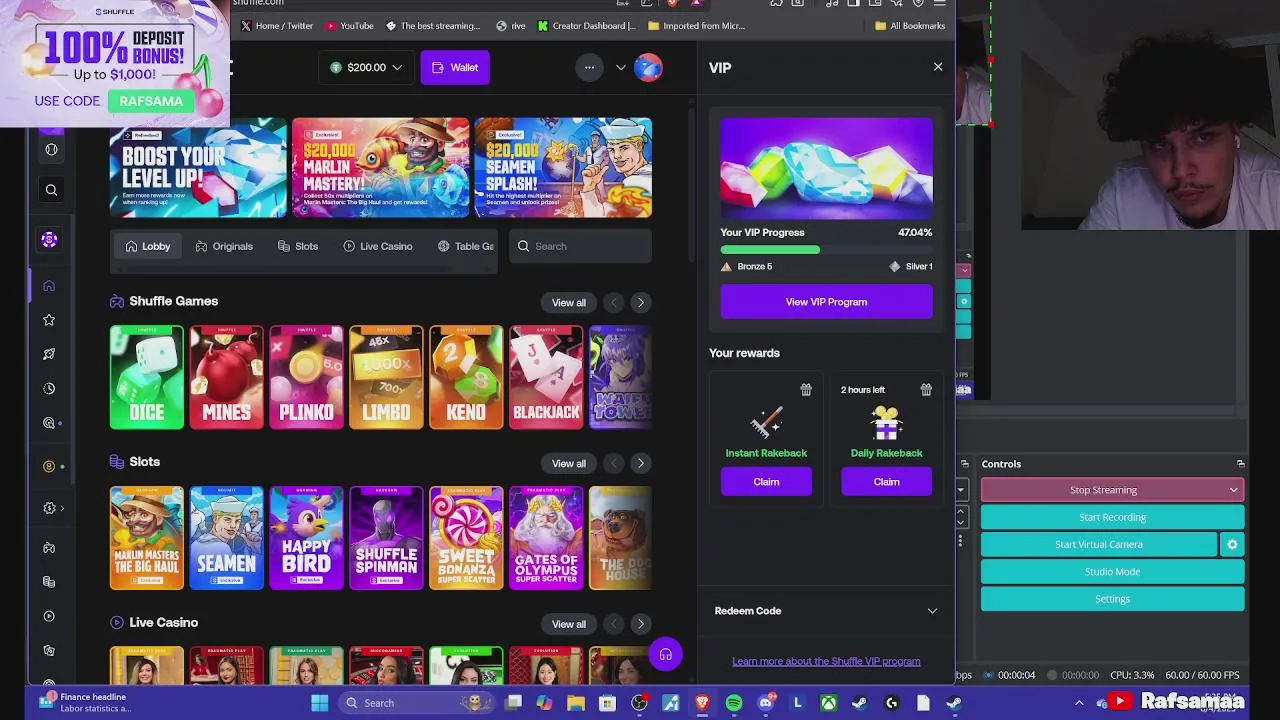Open the Mines game thumbnail

tap(227, 377)
